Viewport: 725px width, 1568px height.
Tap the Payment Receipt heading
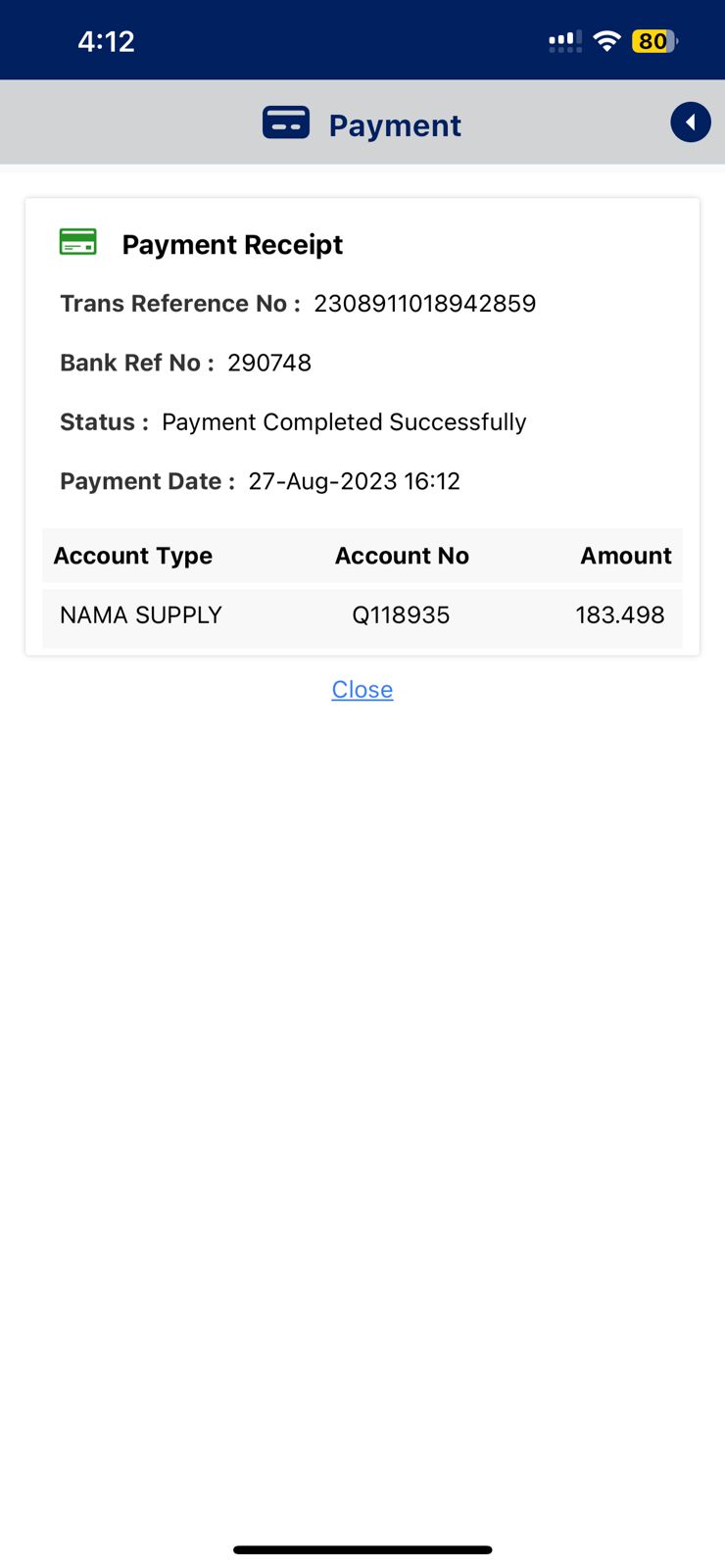click(x=232, y=245)
